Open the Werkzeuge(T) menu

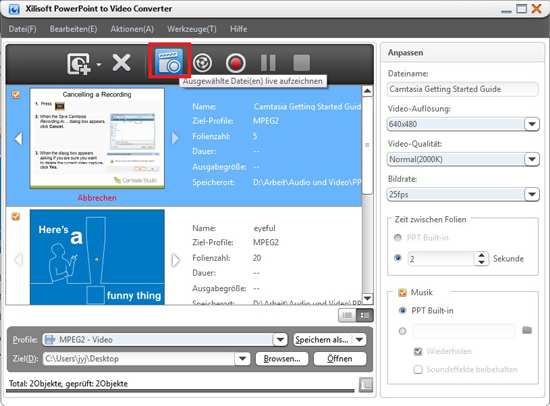pos(192,29)
